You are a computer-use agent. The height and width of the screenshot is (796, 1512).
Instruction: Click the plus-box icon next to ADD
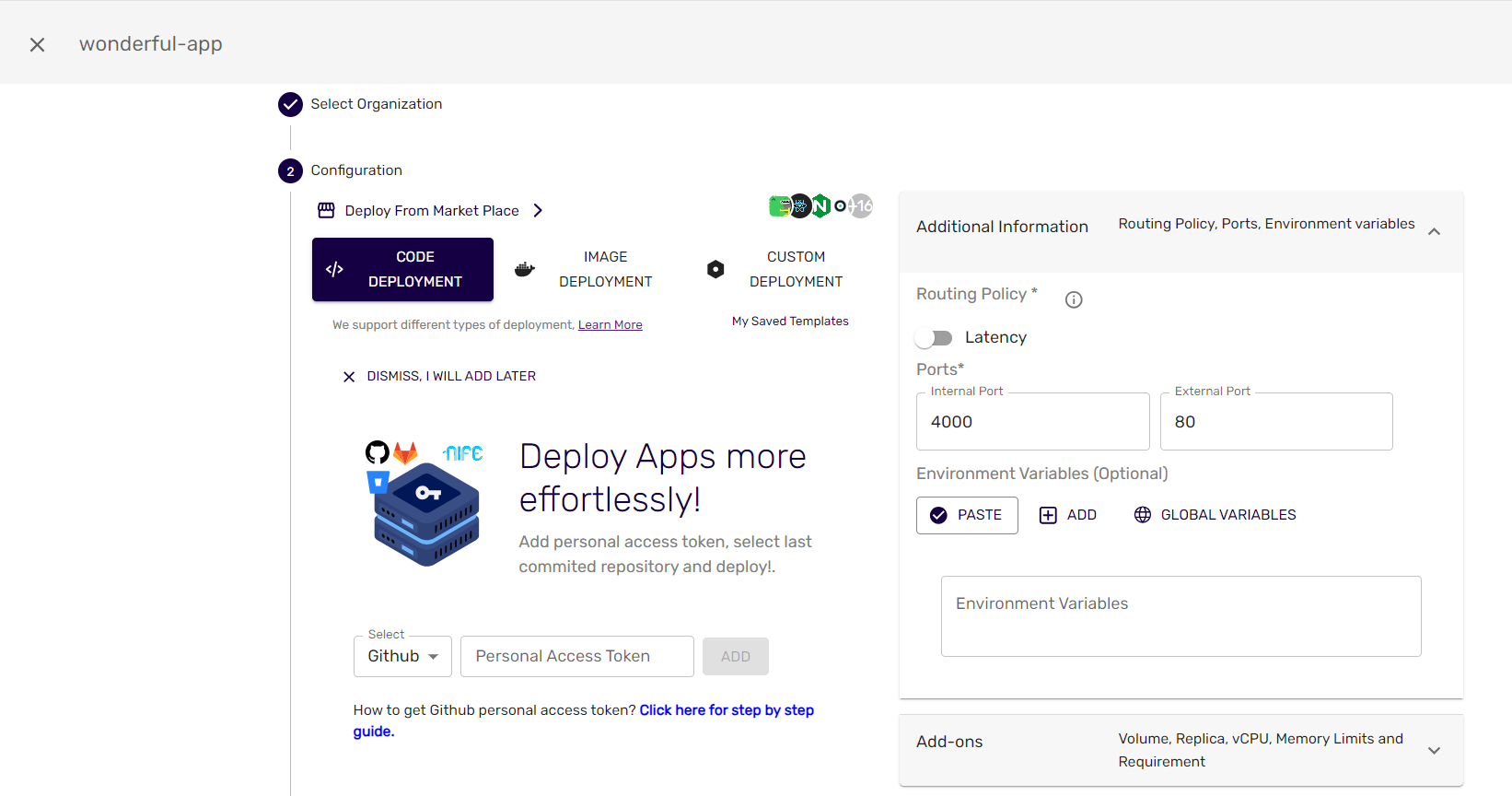click(1048, 515)
